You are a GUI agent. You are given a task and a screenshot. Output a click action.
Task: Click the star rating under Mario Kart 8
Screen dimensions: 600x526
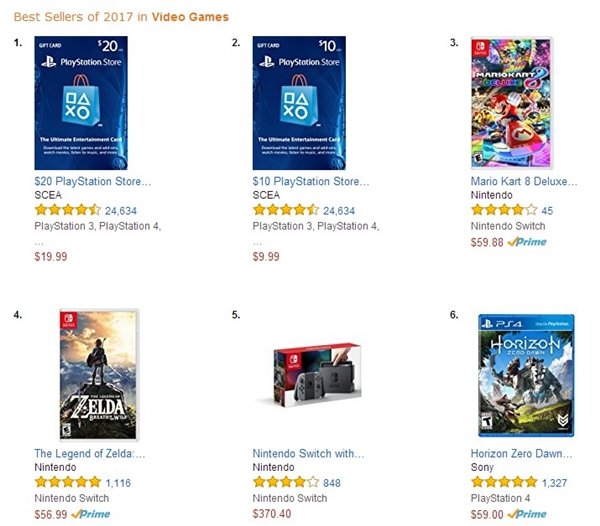(503, 211)
